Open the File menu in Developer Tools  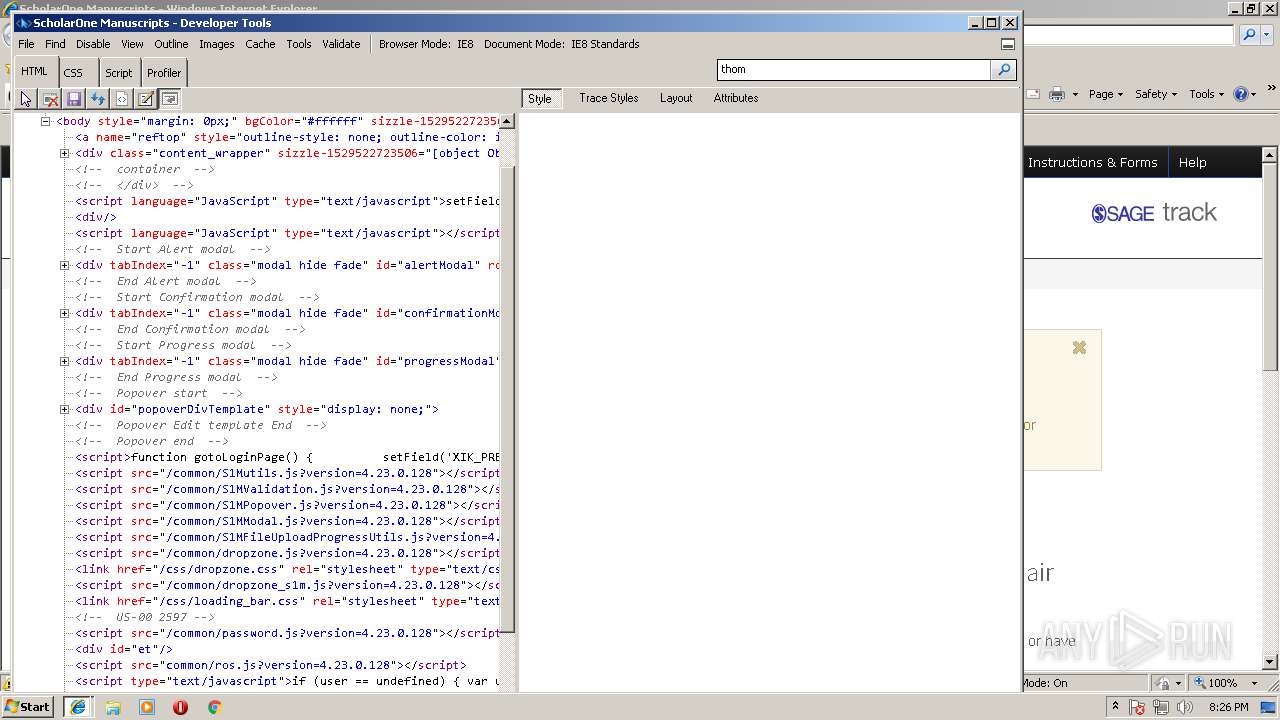click(26, 44)
